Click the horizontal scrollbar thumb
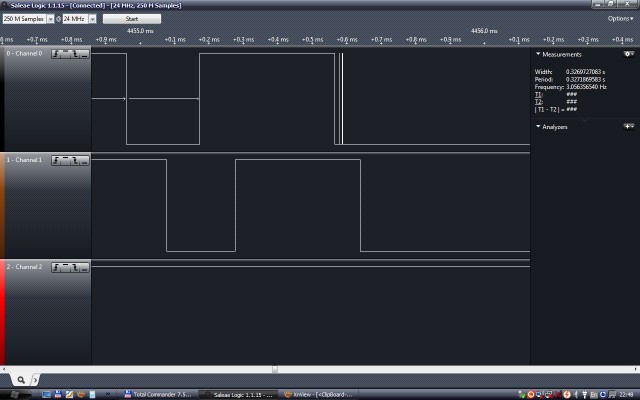 [275, 369]
